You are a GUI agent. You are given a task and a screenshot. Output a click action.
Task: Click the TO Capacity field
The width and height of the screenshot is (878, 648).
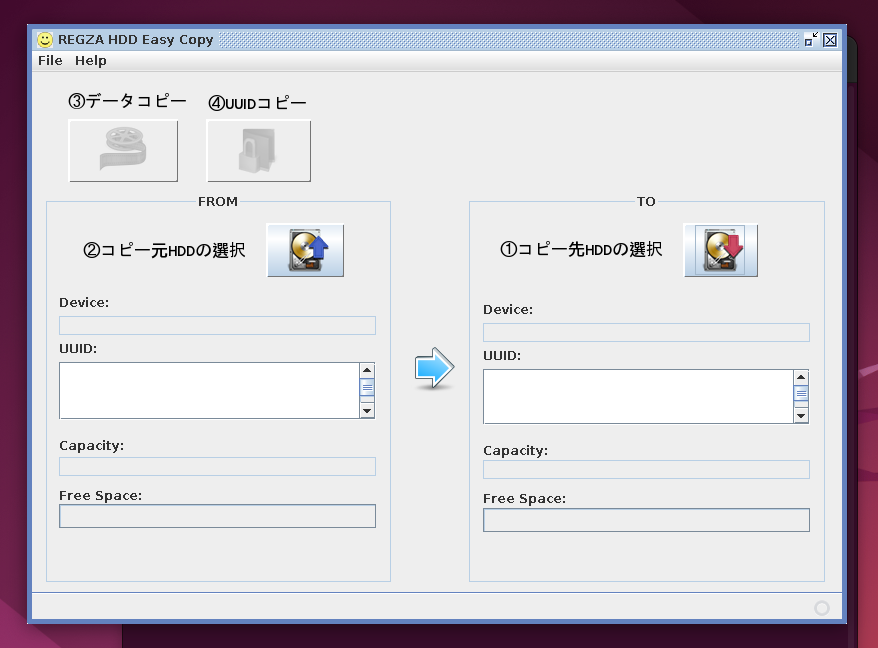click(646, 470)
